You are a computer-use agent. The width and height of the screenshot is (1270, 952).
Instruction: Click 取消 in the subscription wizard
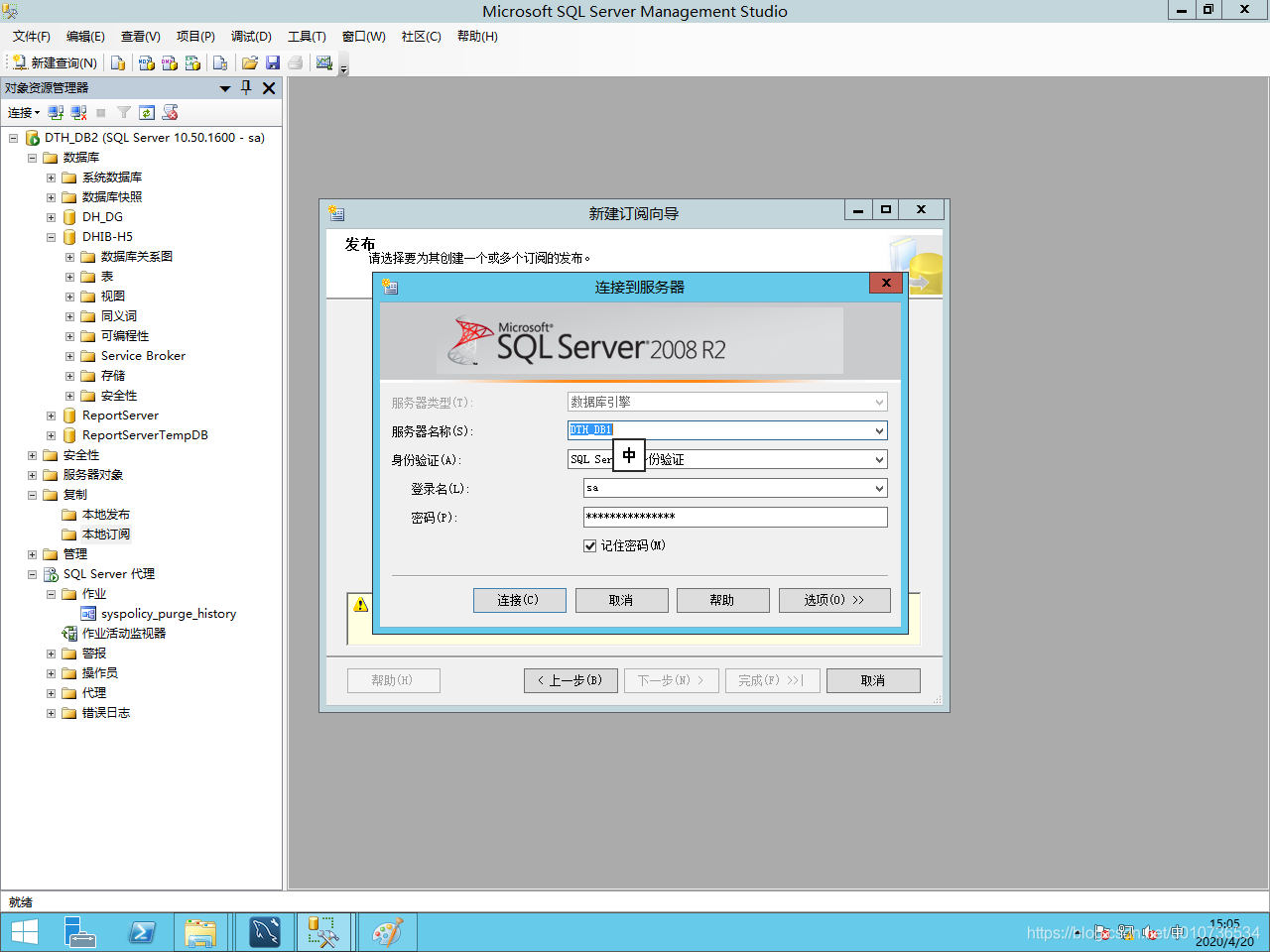(x=873, y=680)
